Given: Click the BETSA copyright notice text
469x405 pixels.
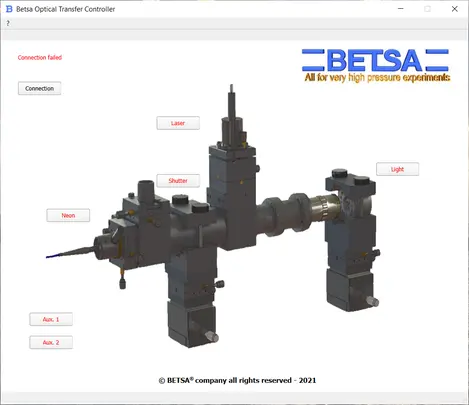Looking at the screenshot, I should pyautogui.click(x=237, y=380).
